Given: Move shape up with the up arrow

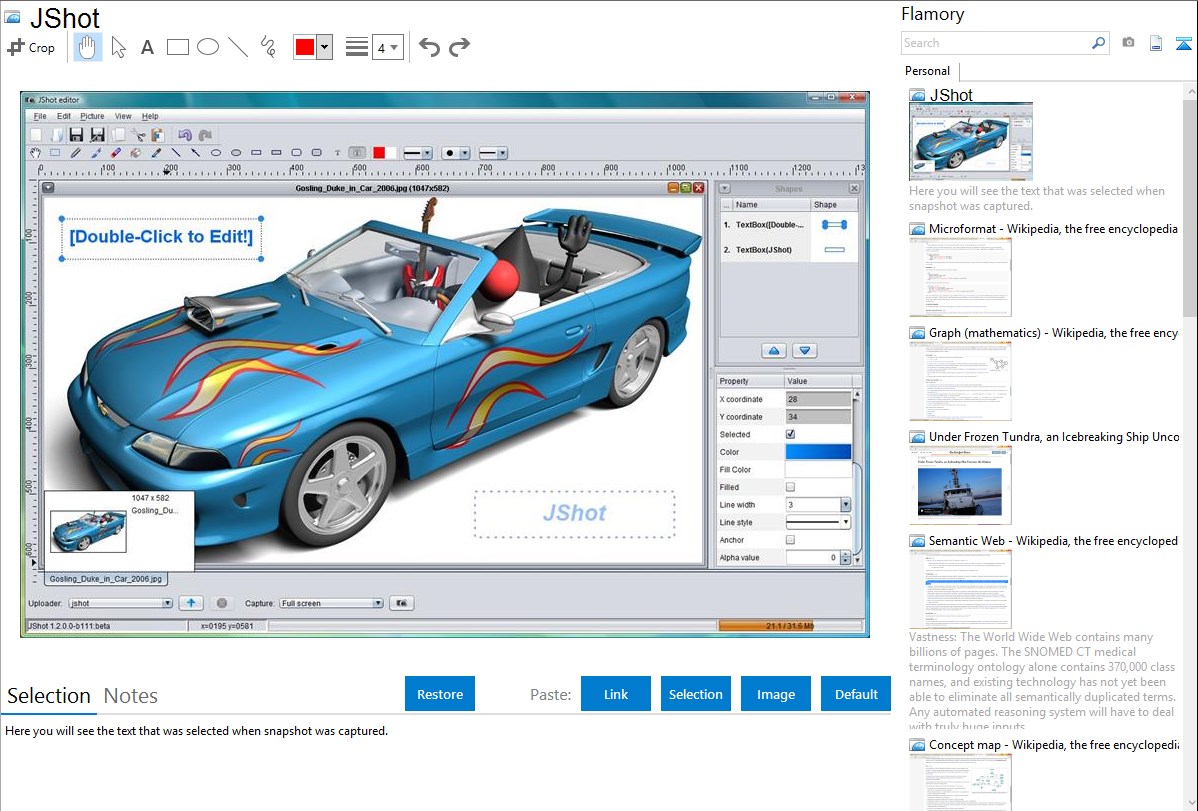Looking at the screenshot, I should (x=774, y=351).
